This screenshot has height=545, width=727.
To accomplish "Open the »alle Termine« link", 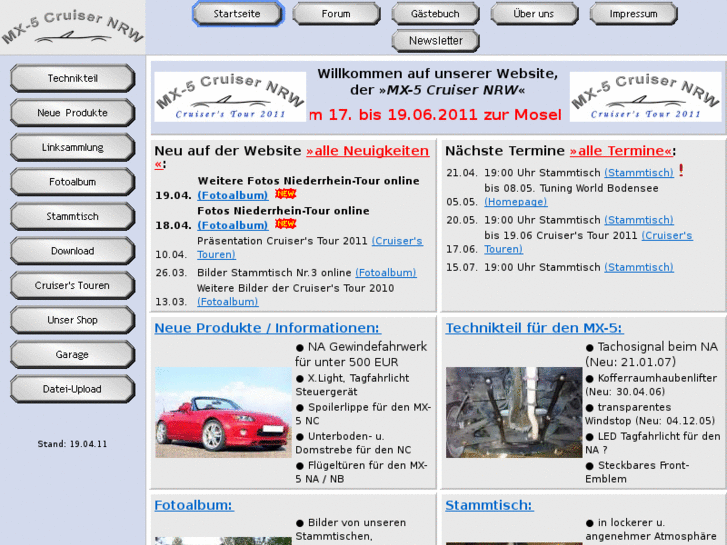I will coord(621,151).
